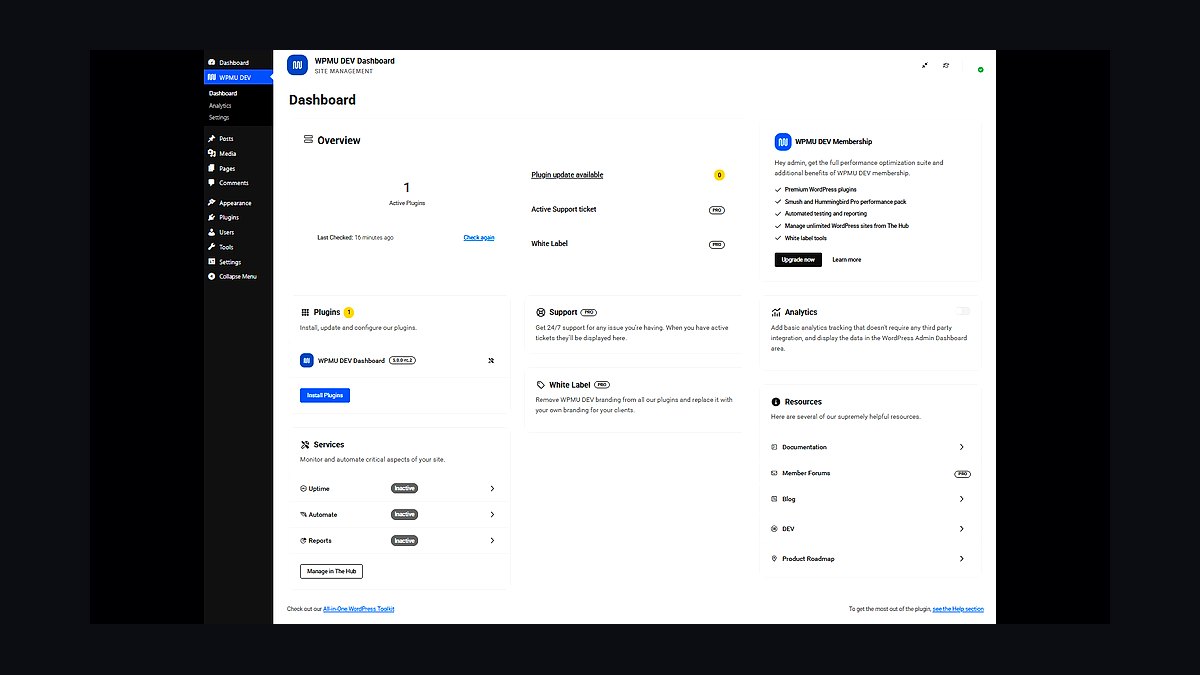Expand the Reports service row chevron

coord(492,541)
